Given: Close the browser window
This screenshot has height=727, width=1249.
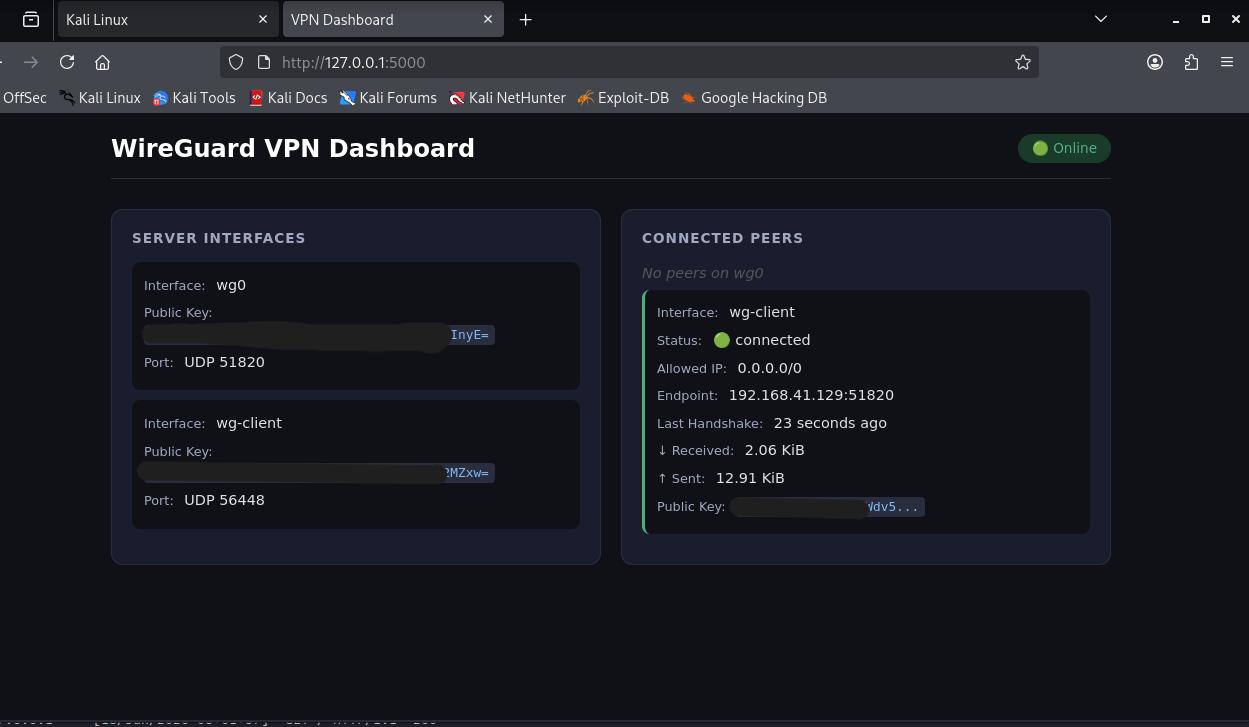Looking at the screenshot, I should point(1234,19).
